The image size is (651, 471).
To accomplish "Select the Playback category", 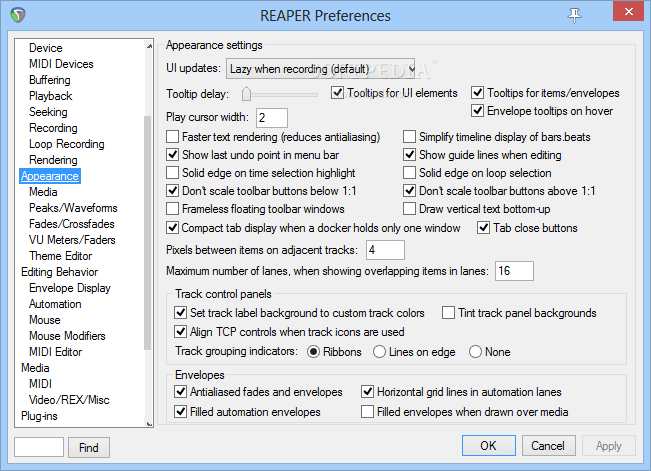I will [50, 96].
